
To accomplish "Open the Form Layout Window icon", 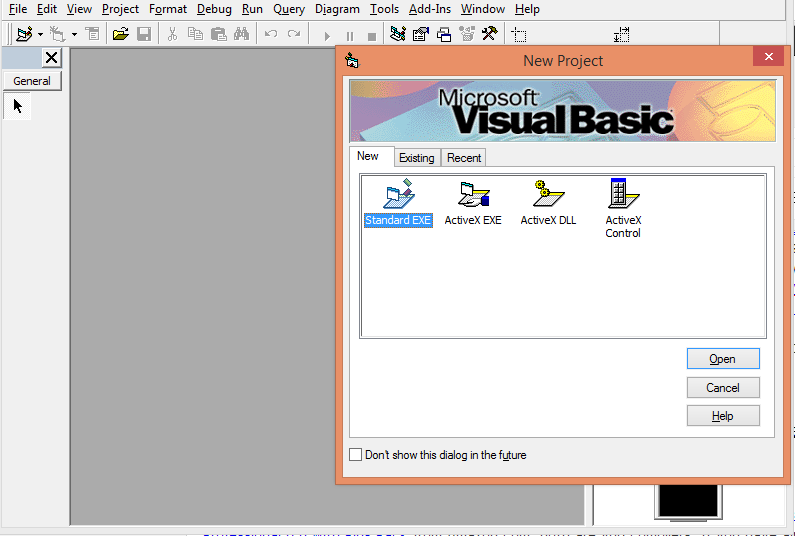I will 444,34.
